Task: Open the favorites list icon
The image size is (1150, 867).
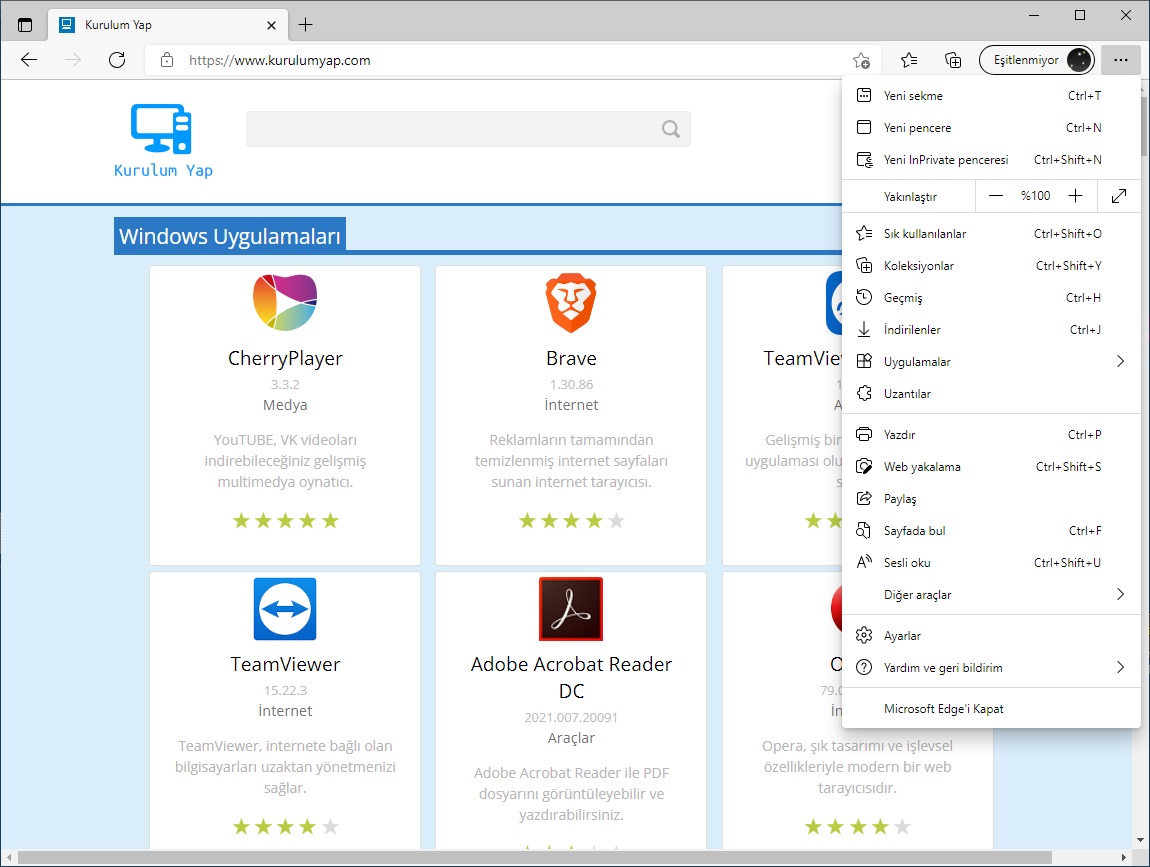Action: point(909,60)
